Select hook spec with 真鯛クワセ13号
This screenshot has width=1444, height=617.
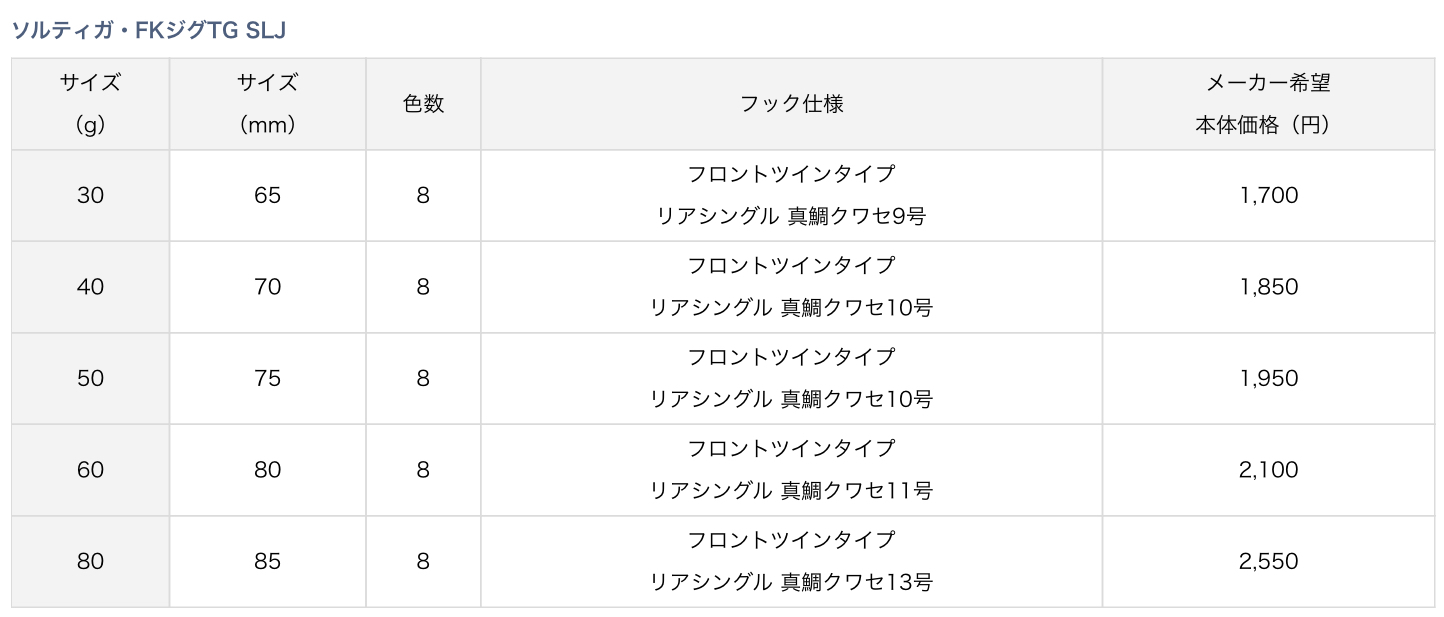(x=791, y=561)
